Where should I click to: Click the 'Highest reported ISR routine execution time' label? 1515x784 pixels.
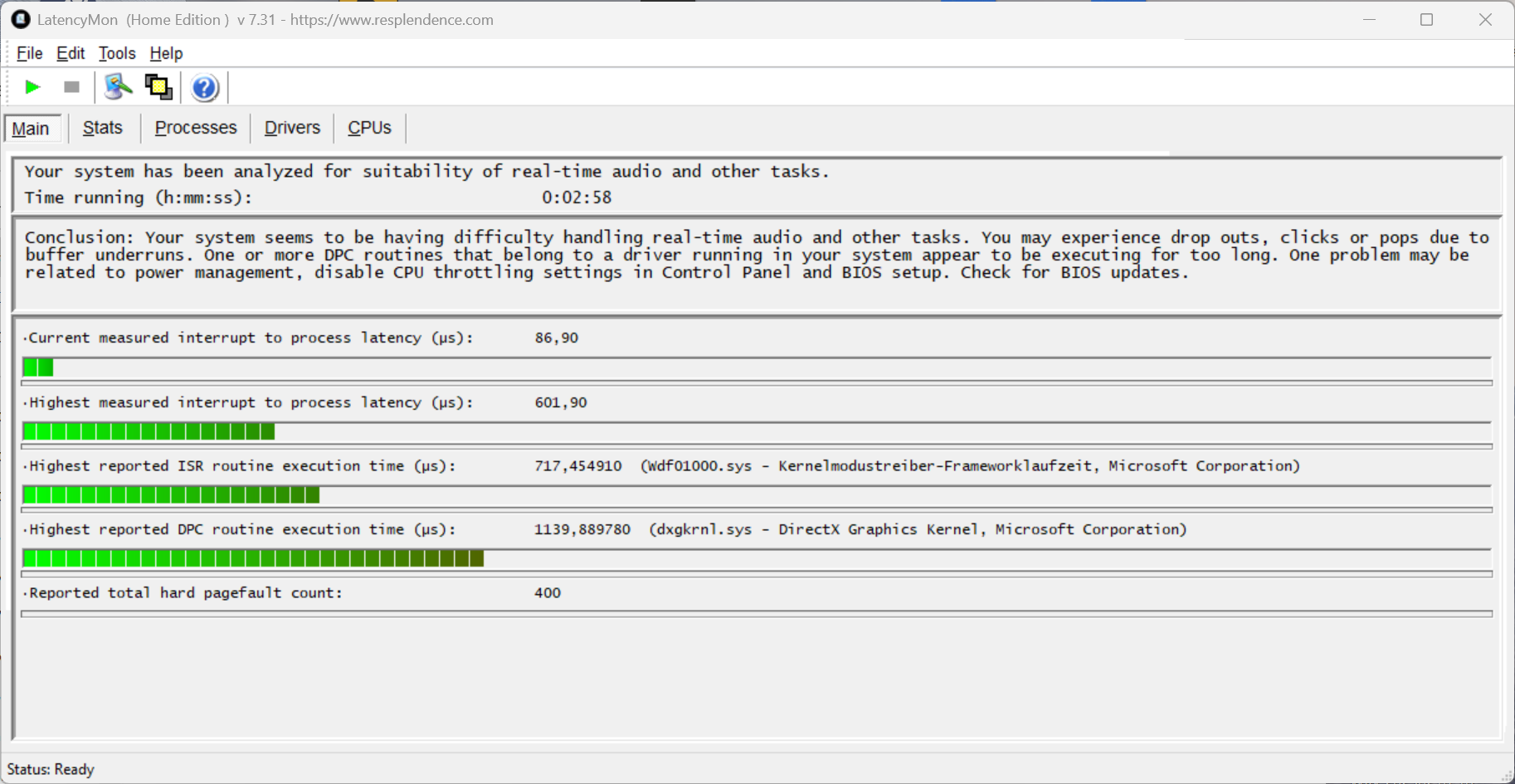(242, 466)
